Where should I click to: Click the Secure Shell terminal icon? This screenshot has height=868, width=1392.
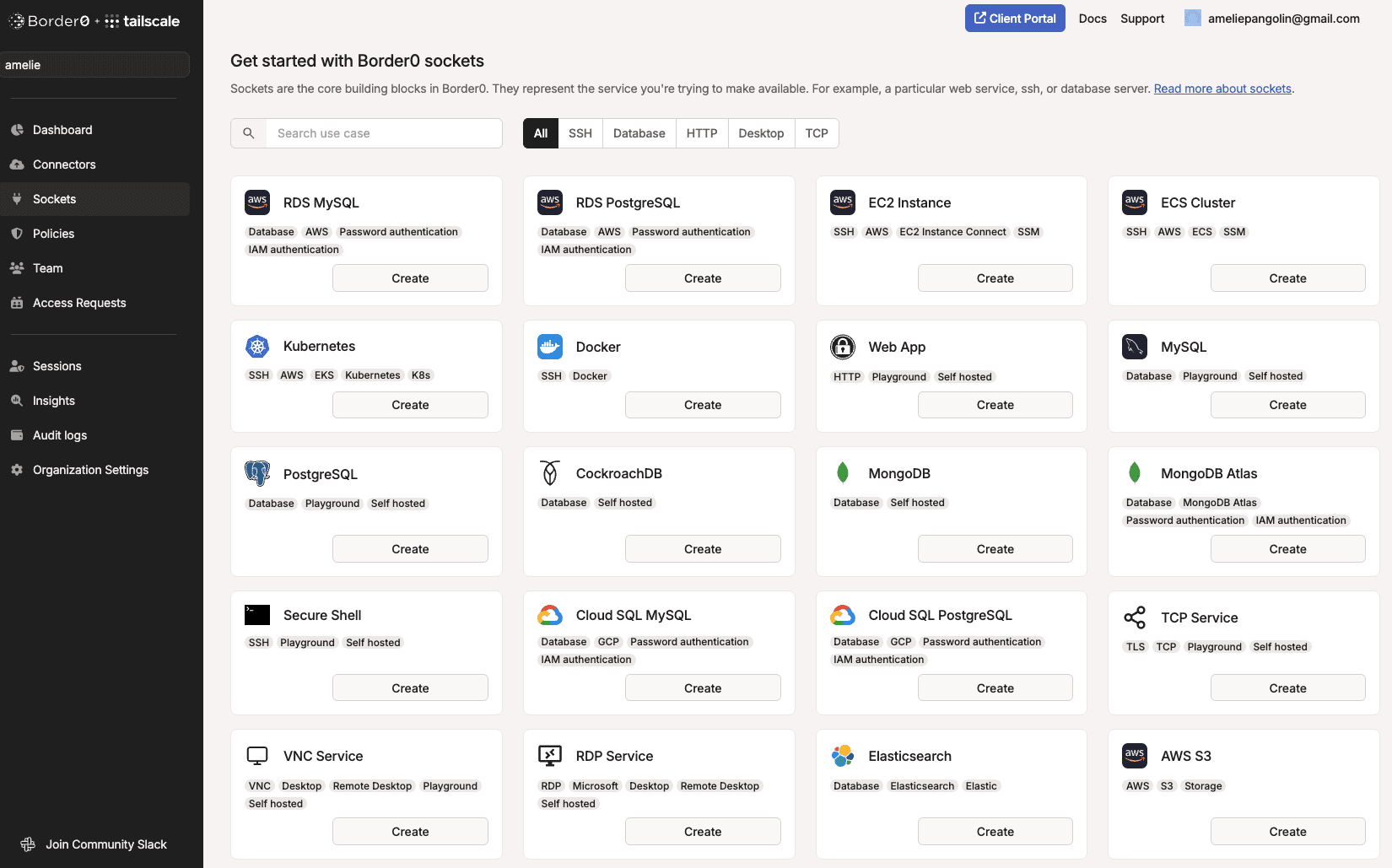pyautogui.click(x=257, y=615)
